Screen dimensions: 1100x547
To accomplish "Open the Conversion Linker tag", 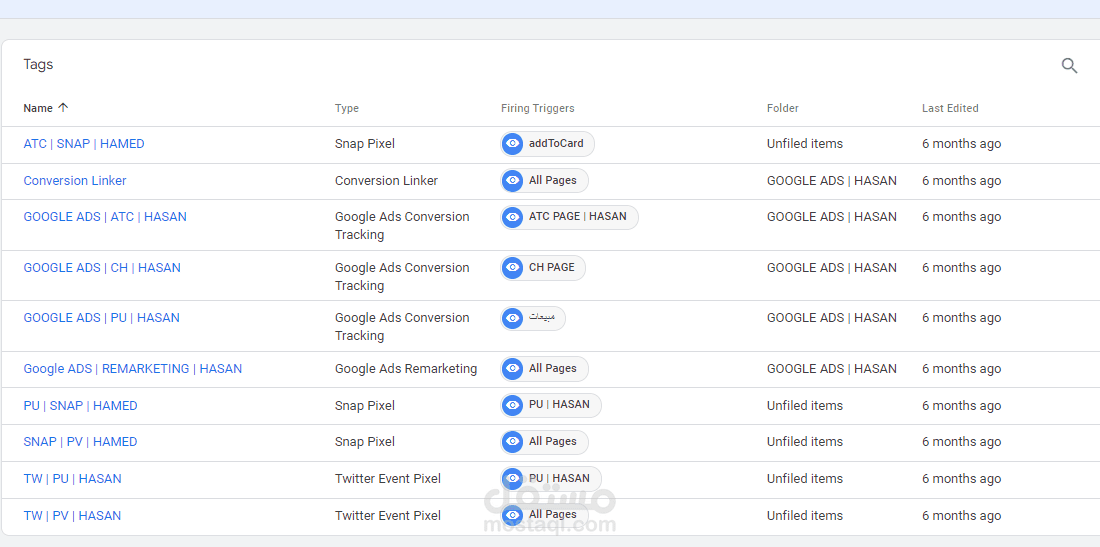I will (75, 181).
